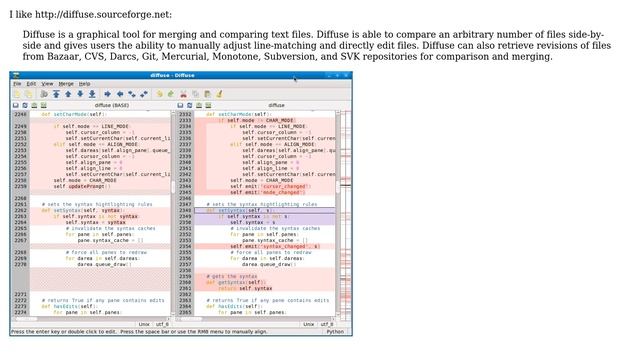Click 'Unix' in the right pane status bar
Image resolution: width=640 pixels, height=360 pixels.
click(x=309, y=324)
